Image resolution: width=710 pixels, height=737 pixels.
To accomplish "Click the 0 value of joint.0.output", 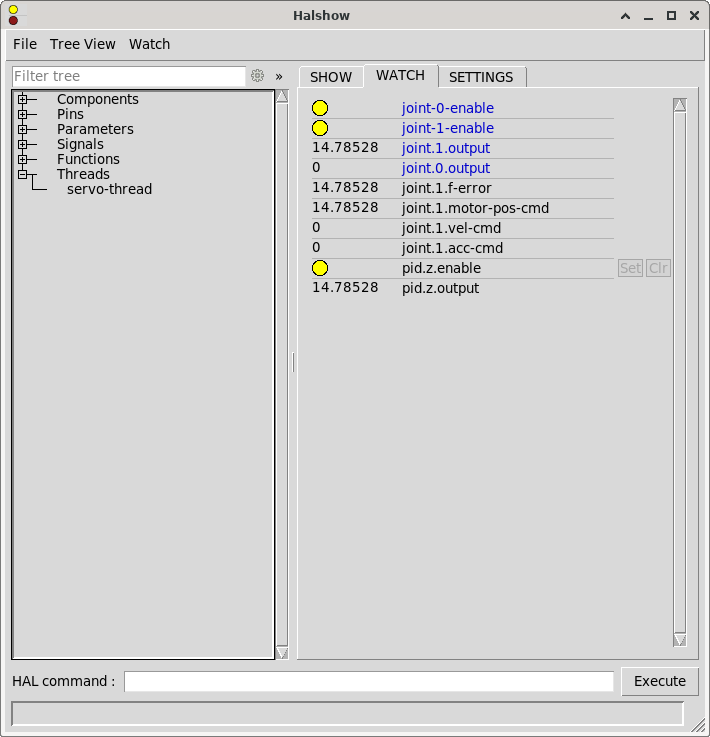I will (316, 167).
